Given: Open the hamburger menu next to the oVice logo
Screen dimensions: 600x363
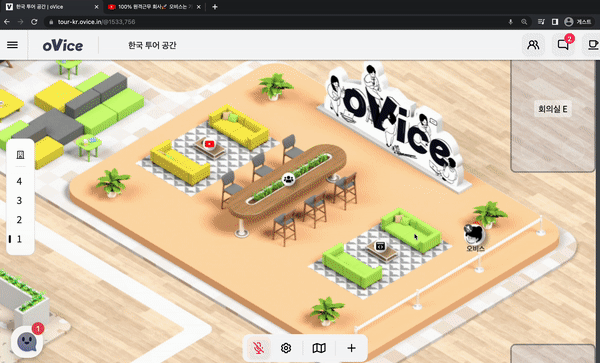Looking at the screenshot, I should (x=12, y=45).
